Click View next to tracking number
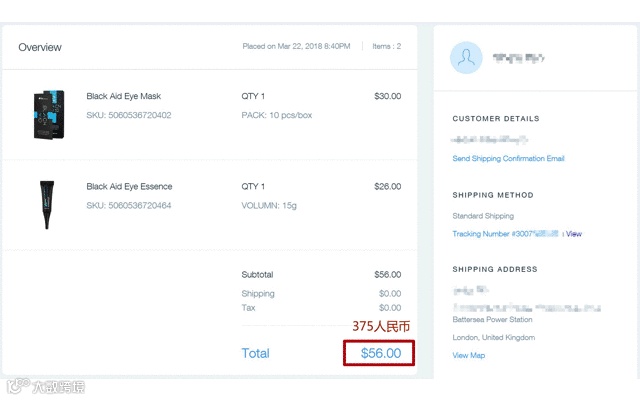This screenshot has width=640, height=400. pyautogui.click(x=574, y=234)
